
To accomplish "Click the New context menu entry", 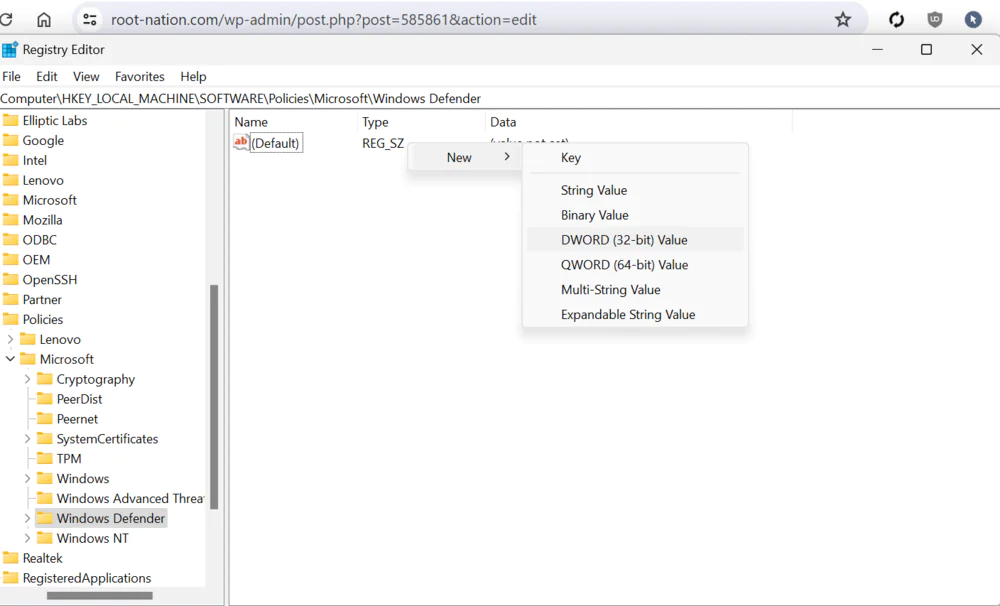I will pyautogui.click(x=465, y=157).
